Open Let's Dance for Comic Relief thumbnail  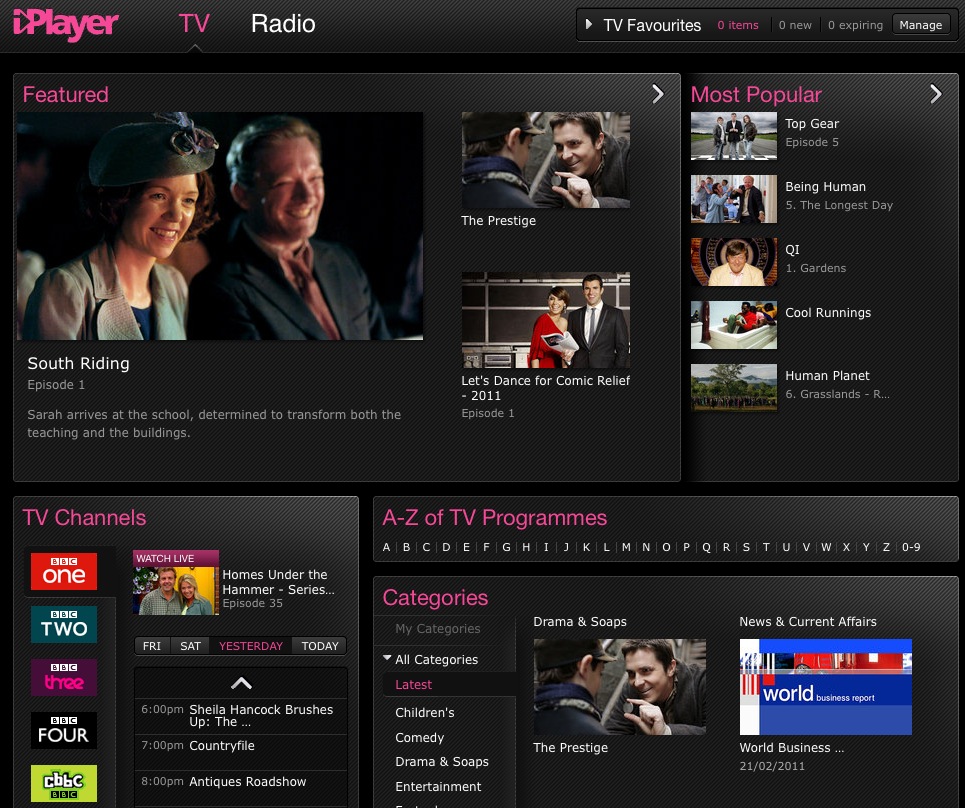pos(546,320)
